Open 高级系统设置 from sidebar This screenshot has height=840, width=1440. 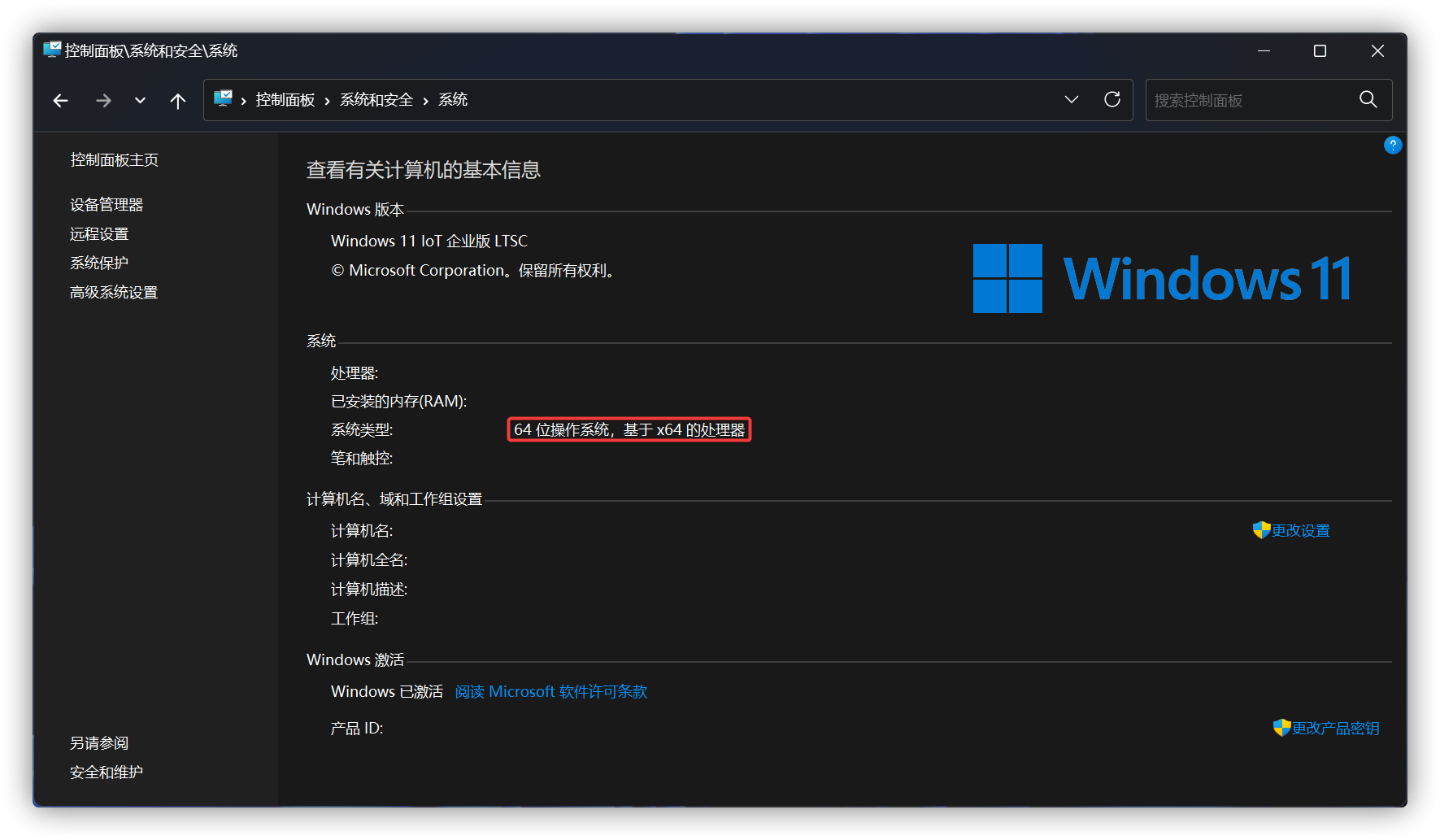(x=114, y=293)
